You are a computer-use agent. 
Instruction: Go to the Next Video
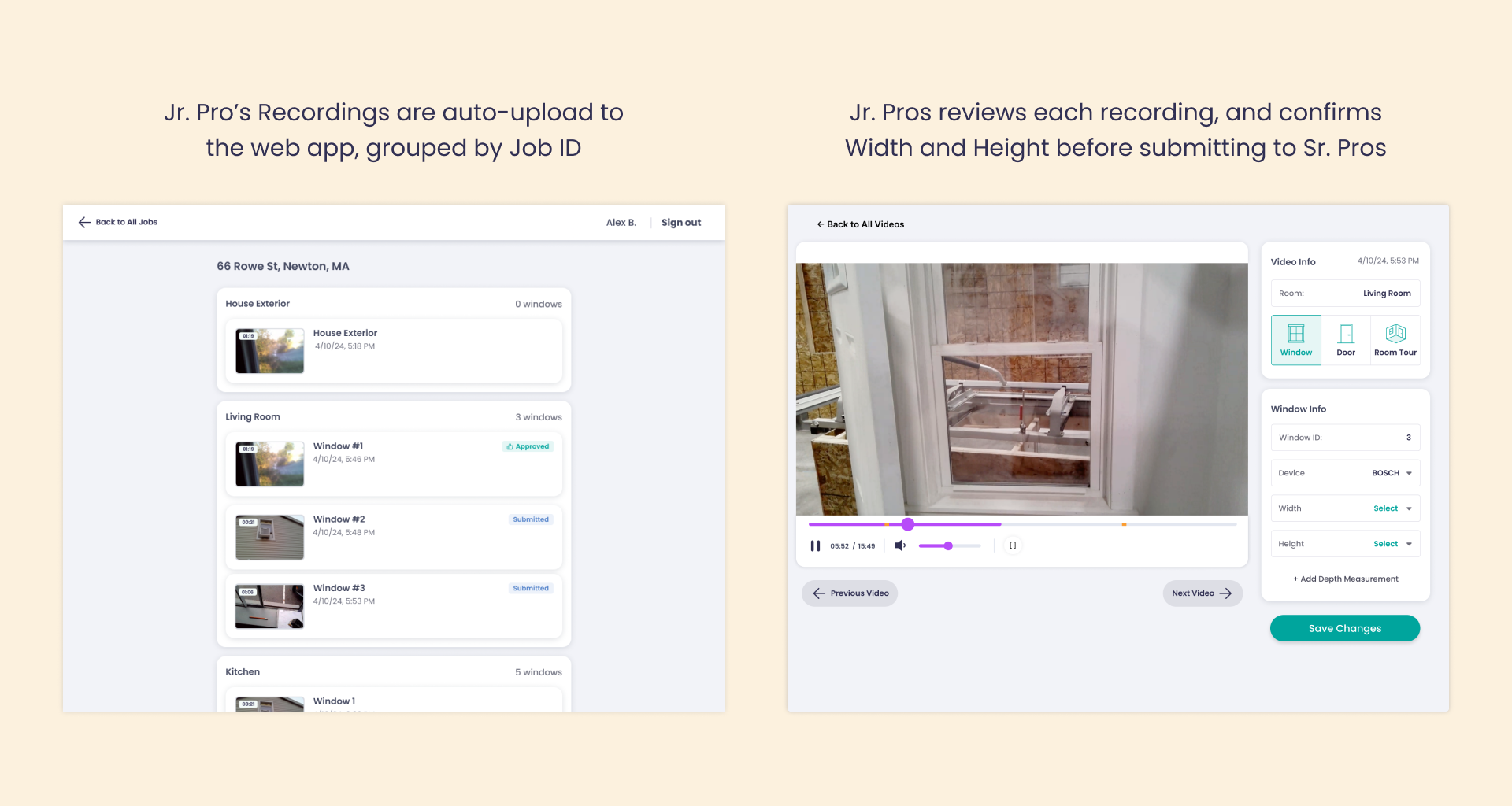(1202, 593)
